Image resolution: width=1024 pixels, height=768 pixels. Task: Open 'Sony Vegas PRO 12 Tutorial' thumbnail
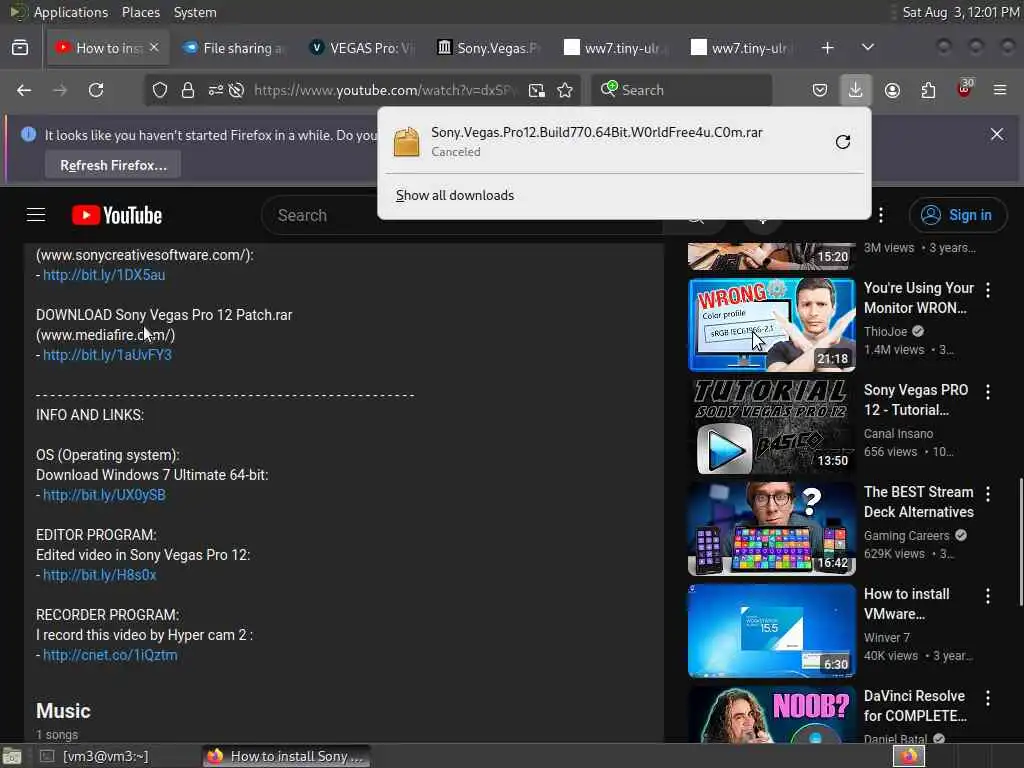tap(771, 426)
